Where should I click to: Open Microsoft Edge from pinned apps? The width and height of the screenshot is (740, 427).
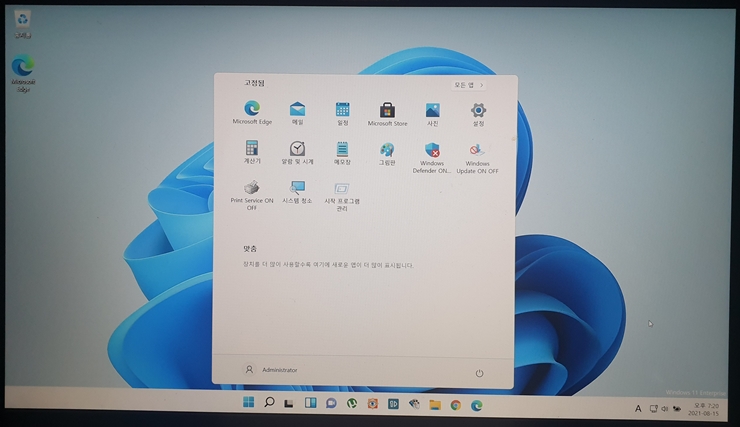(x=252, y=112)
